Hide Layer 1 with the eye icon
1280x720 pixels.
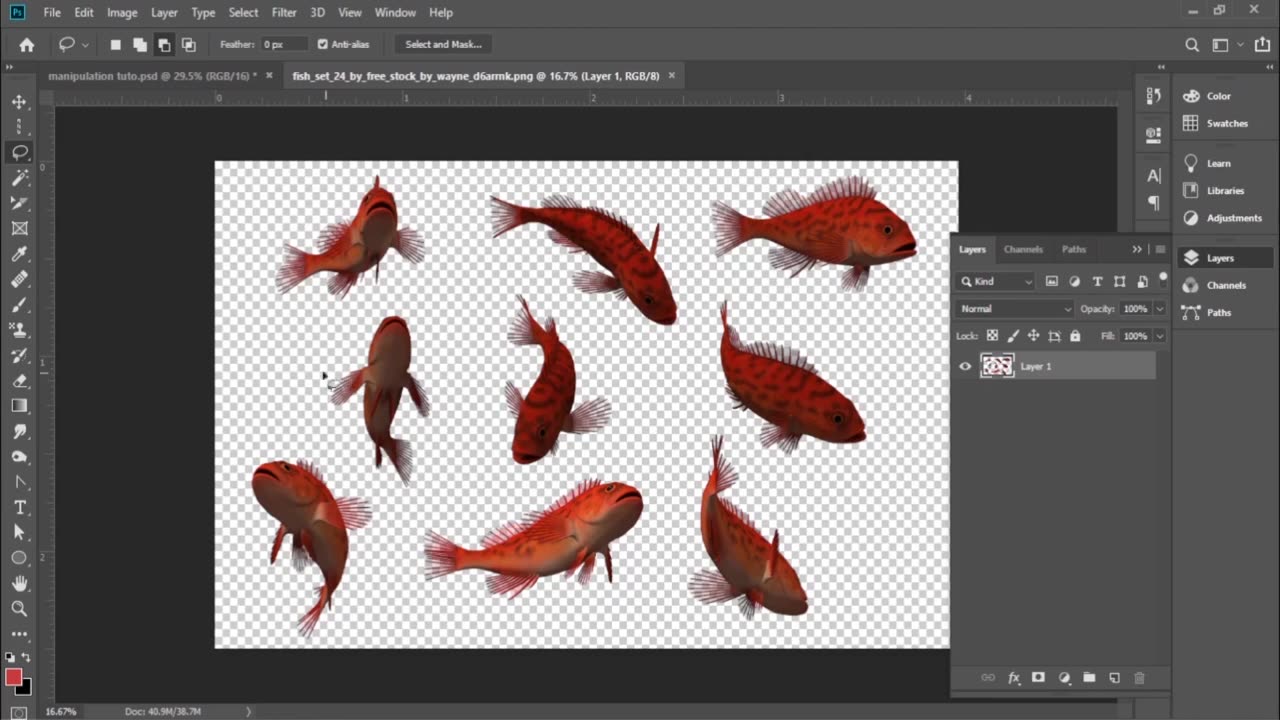click(965, 366)
